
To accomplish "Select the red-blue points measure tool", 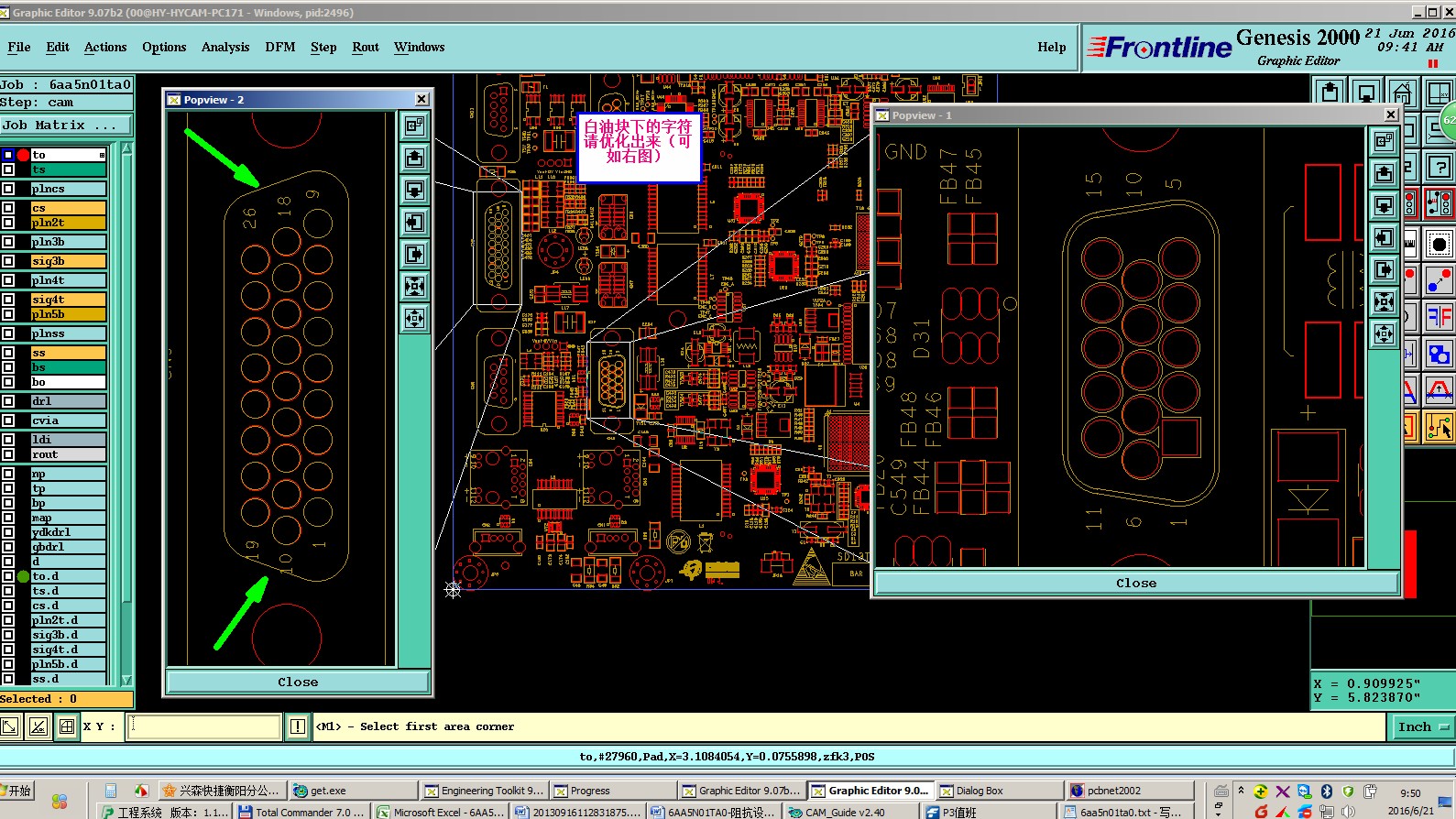I will pyautogui.click(x=1440, y=279).
